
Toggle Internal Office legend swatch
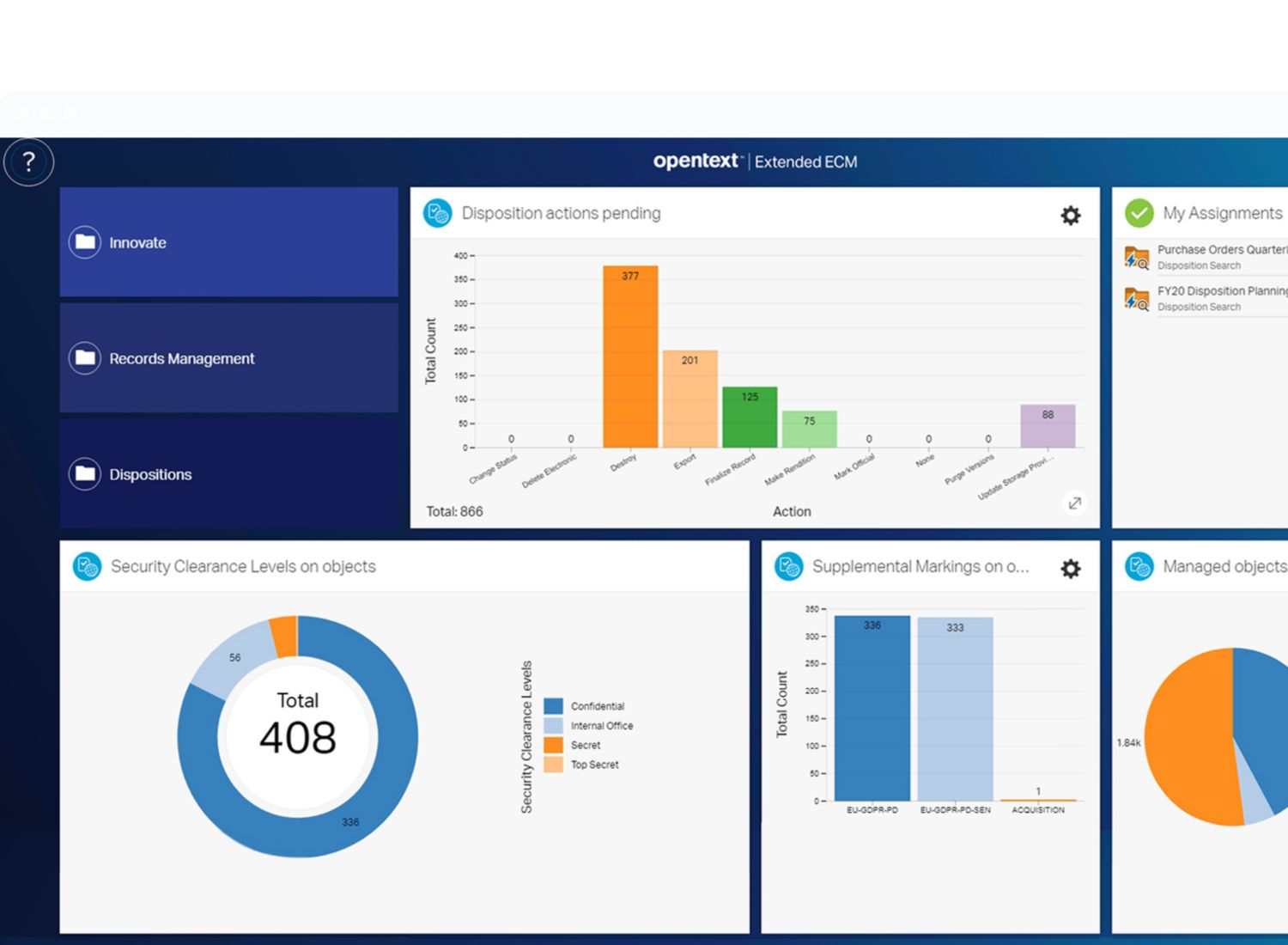tap(554, 726)
